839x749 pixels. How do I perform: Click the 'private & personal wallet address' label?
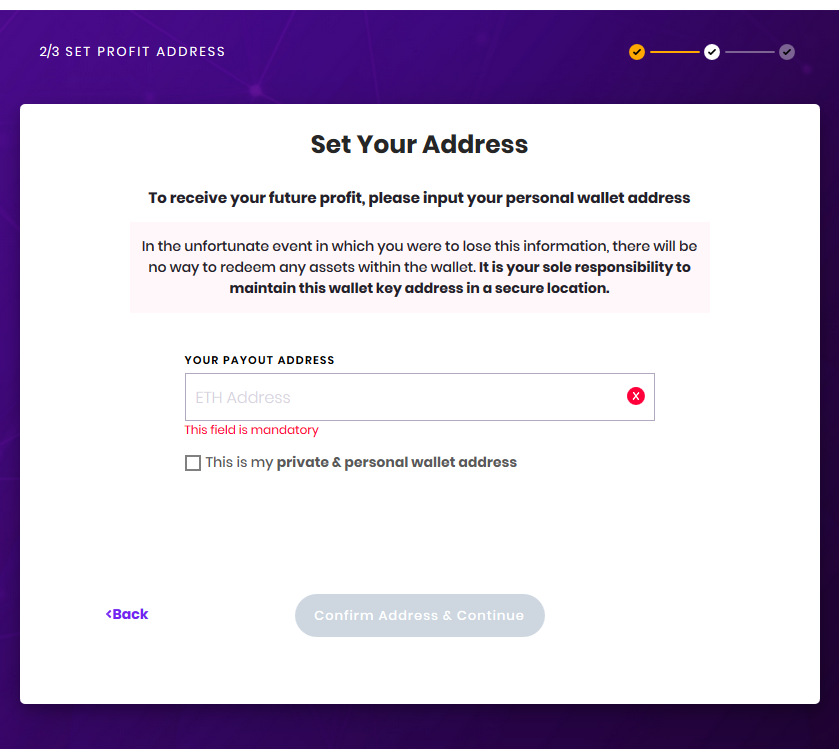tap(396, 462)
